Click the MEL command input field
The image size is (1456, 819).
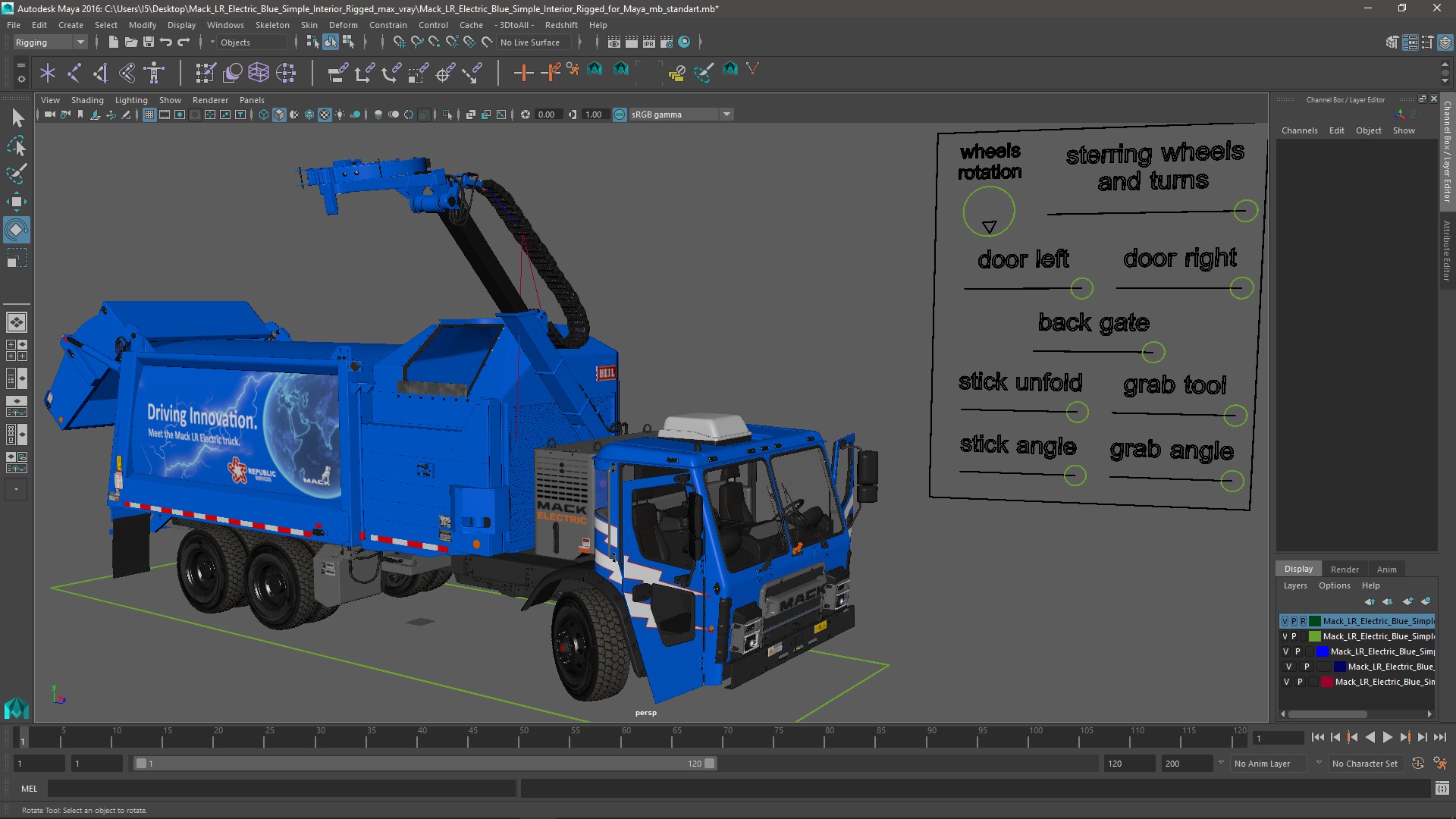[x=282, y=789]
